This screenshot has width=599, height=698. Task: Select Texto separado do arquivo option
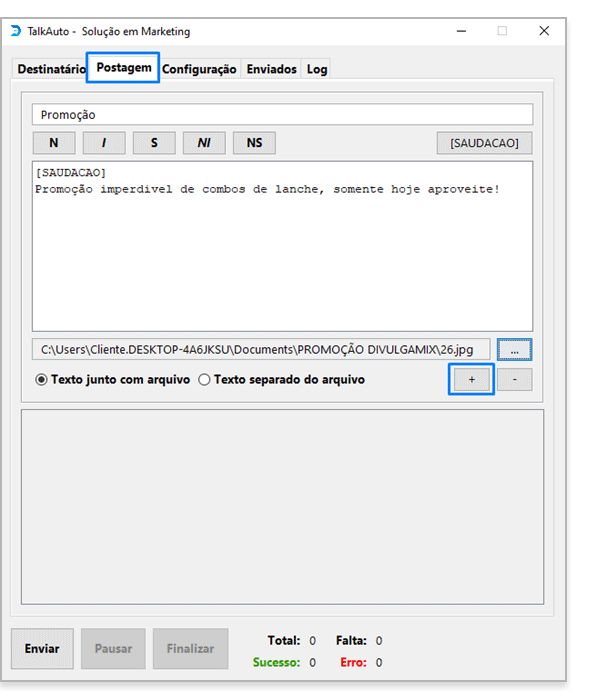tap(282, 380)
